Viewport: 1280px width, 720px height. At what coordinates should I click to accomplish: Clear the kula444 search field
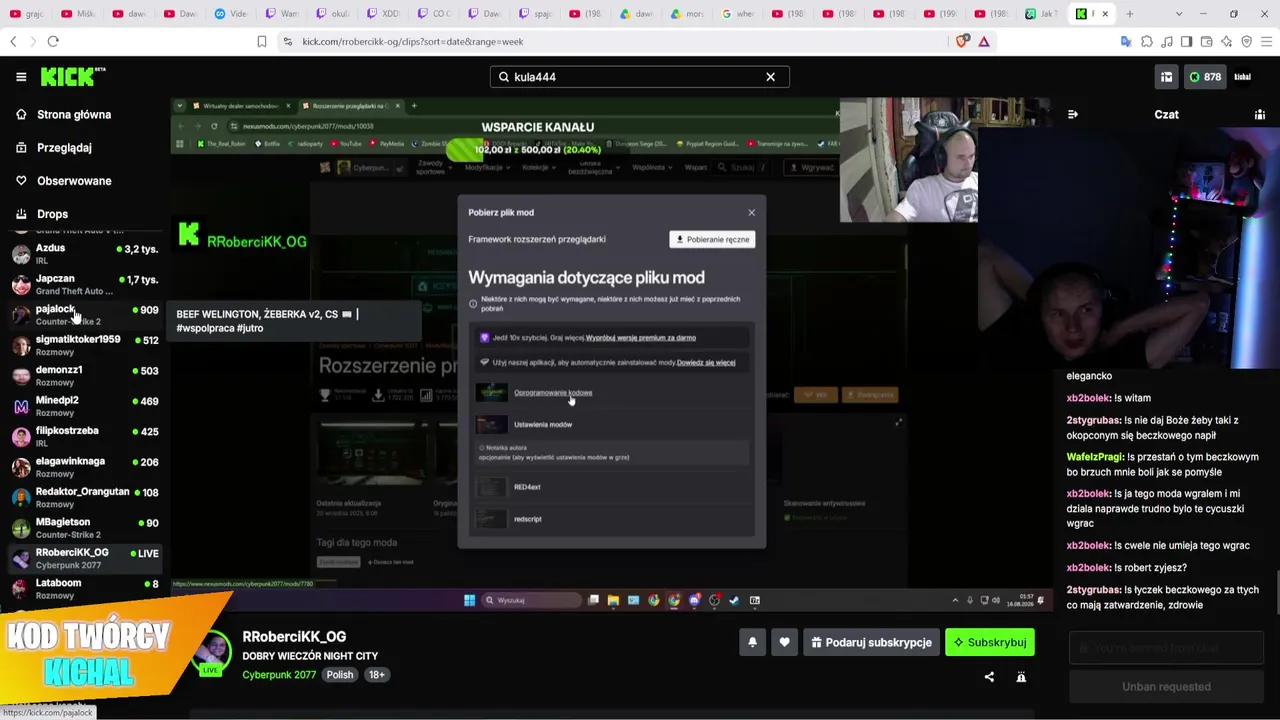pyautogui.click(x=770, y=77)
